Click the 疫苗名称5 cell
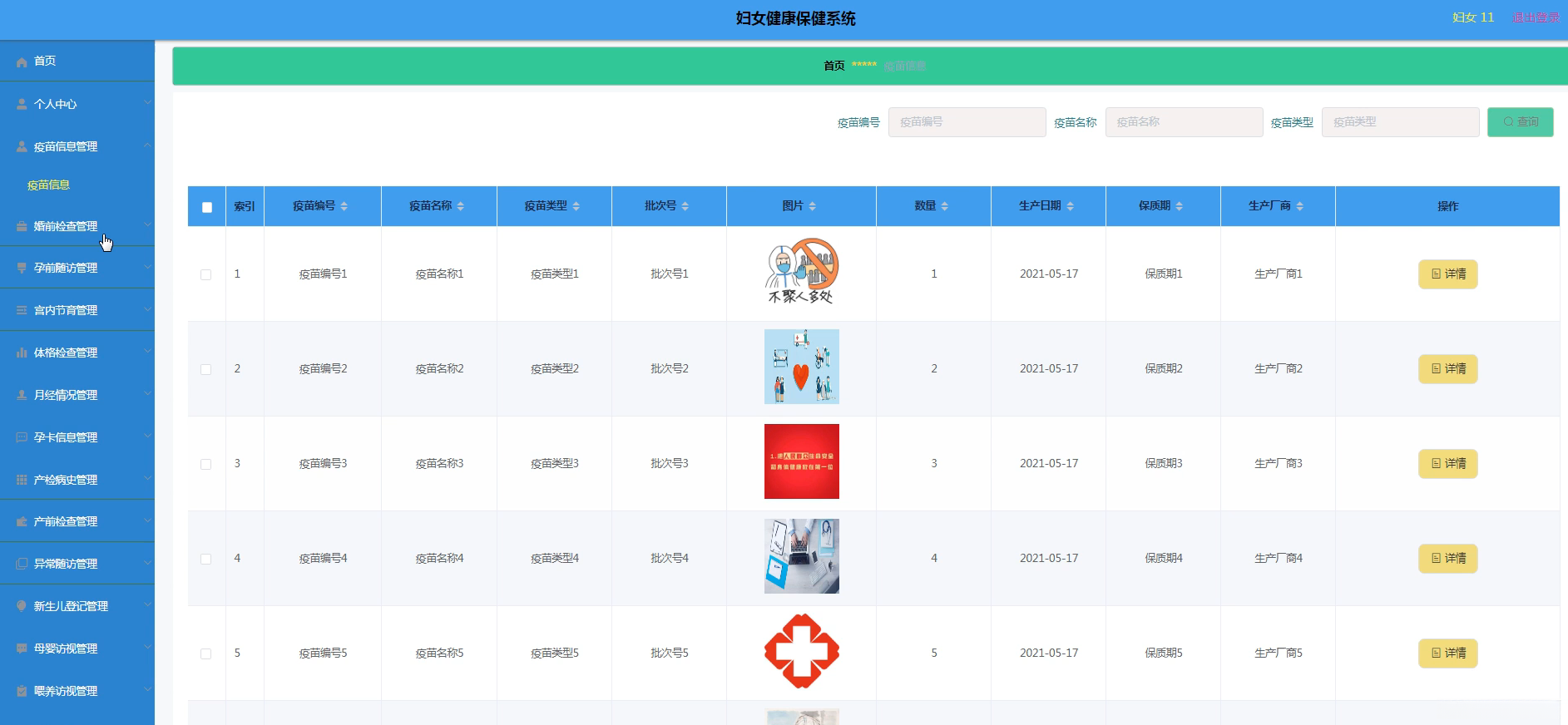Image resolution: width=1568 pixels, height=725 pixels. pyautogui.click(x=439, y=653)
